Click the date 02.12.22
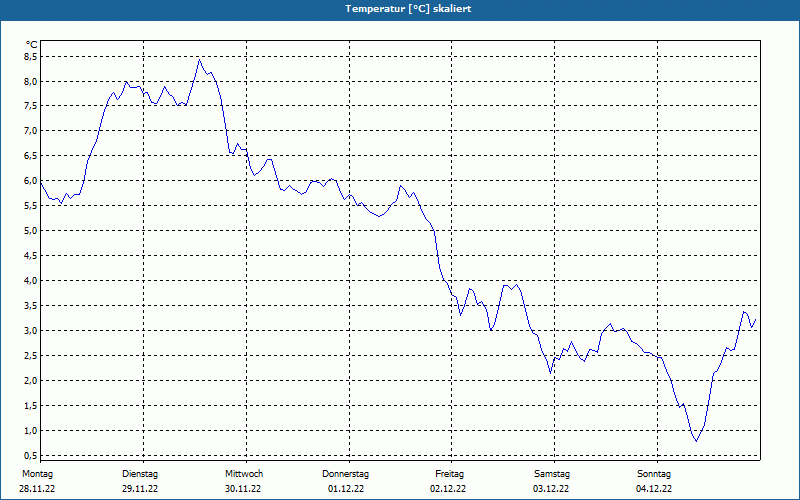 pos(448,489)
